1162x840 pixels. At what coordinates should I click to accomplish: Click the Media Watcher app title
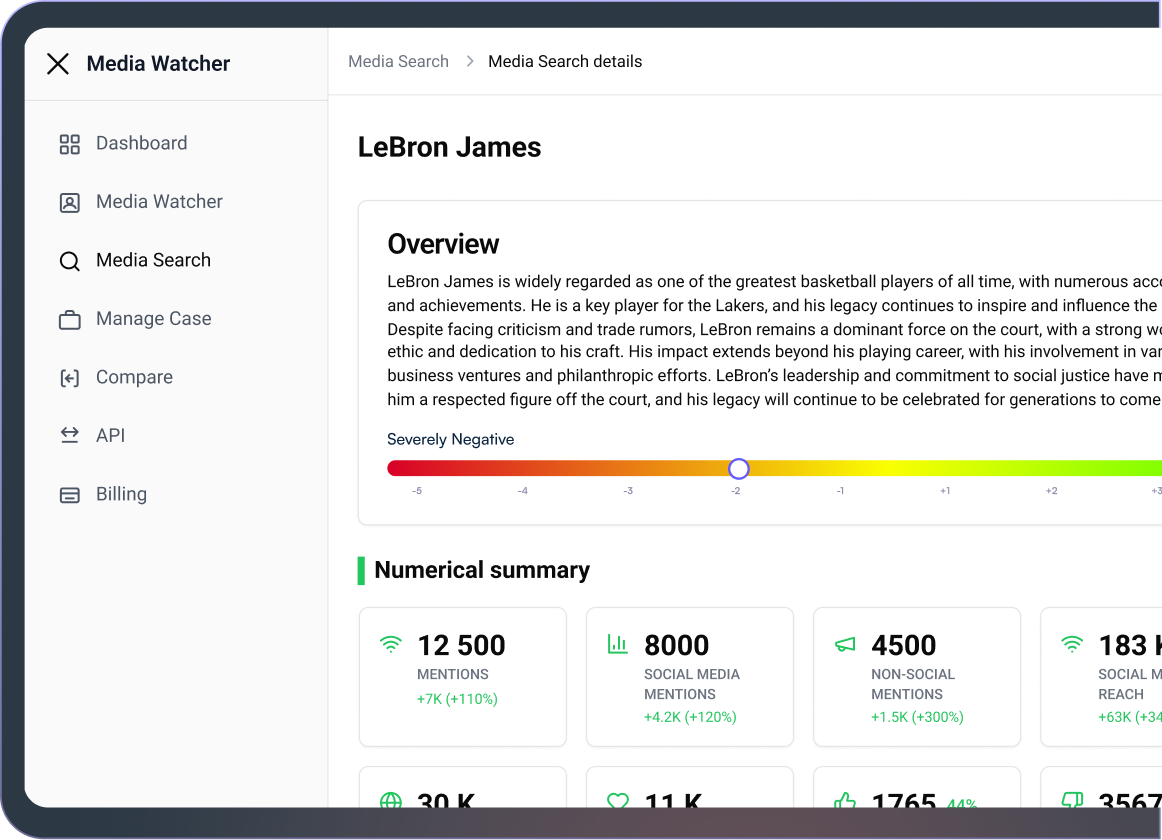[x=159, y=64]
